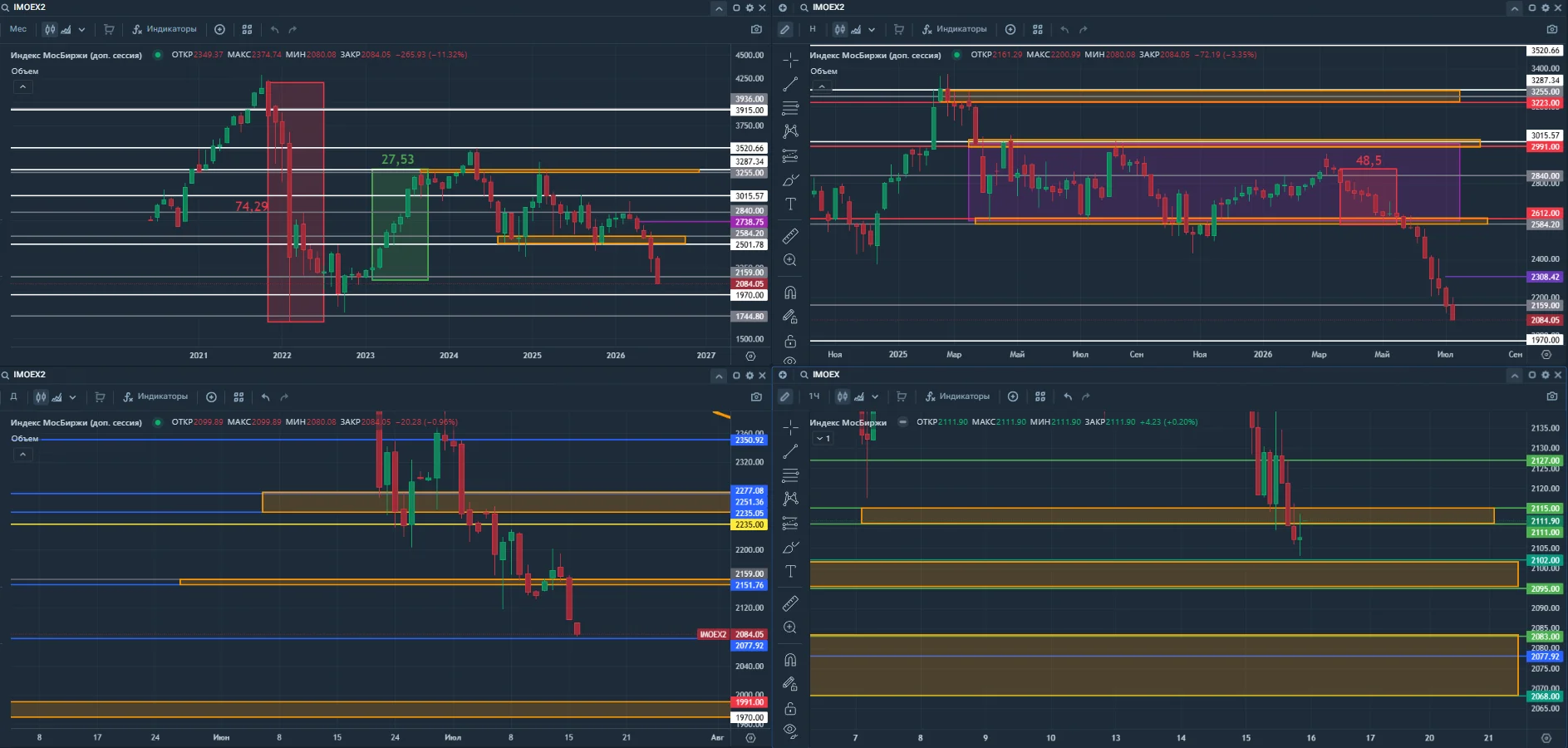Viewport: 1568px width, 748px height.
Task: Toggle stay-in-drawing-mode pencil-lock in hourly chart
Action: [790, 684]
